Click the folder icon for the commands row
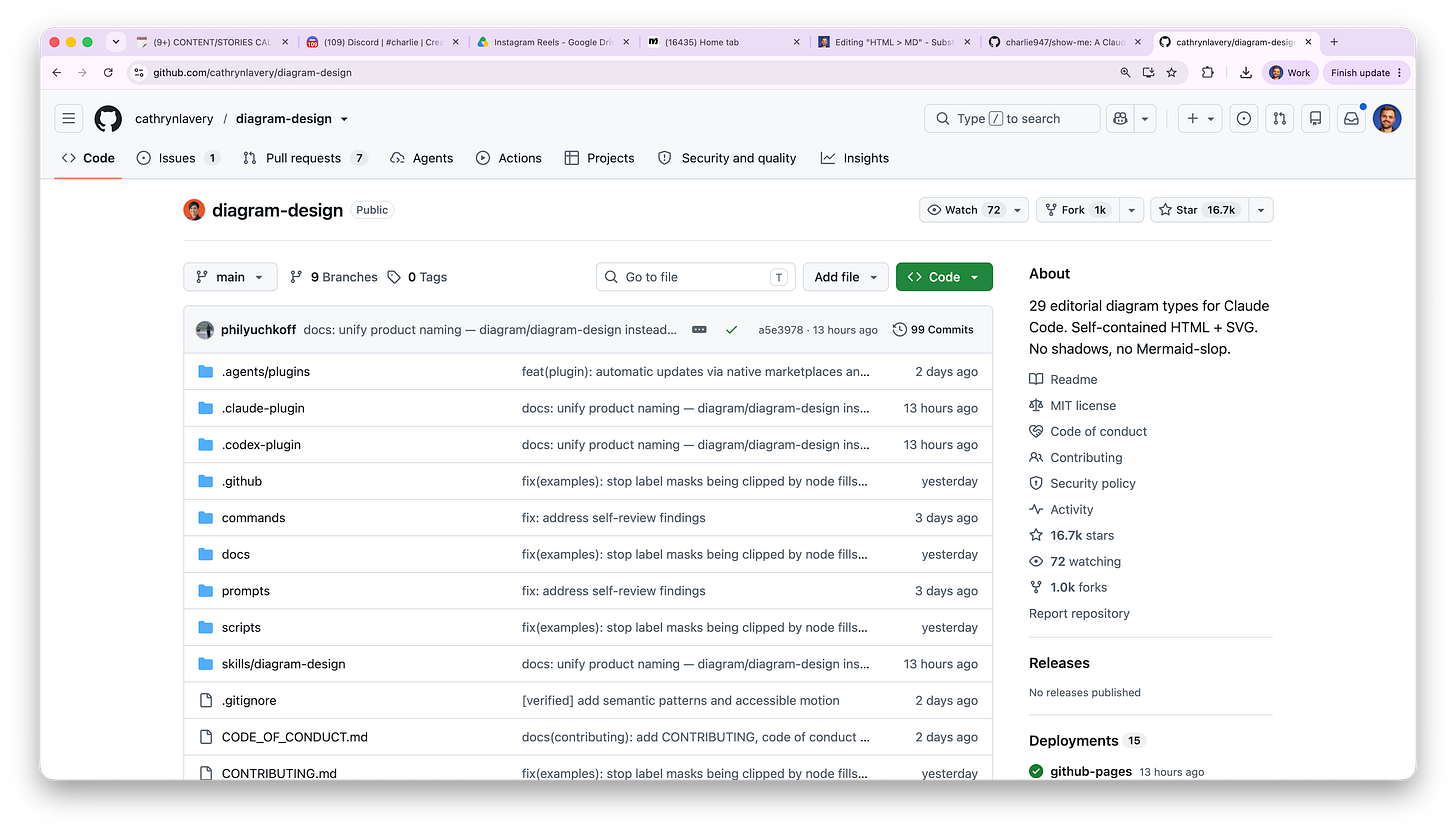 click(206, 517)
